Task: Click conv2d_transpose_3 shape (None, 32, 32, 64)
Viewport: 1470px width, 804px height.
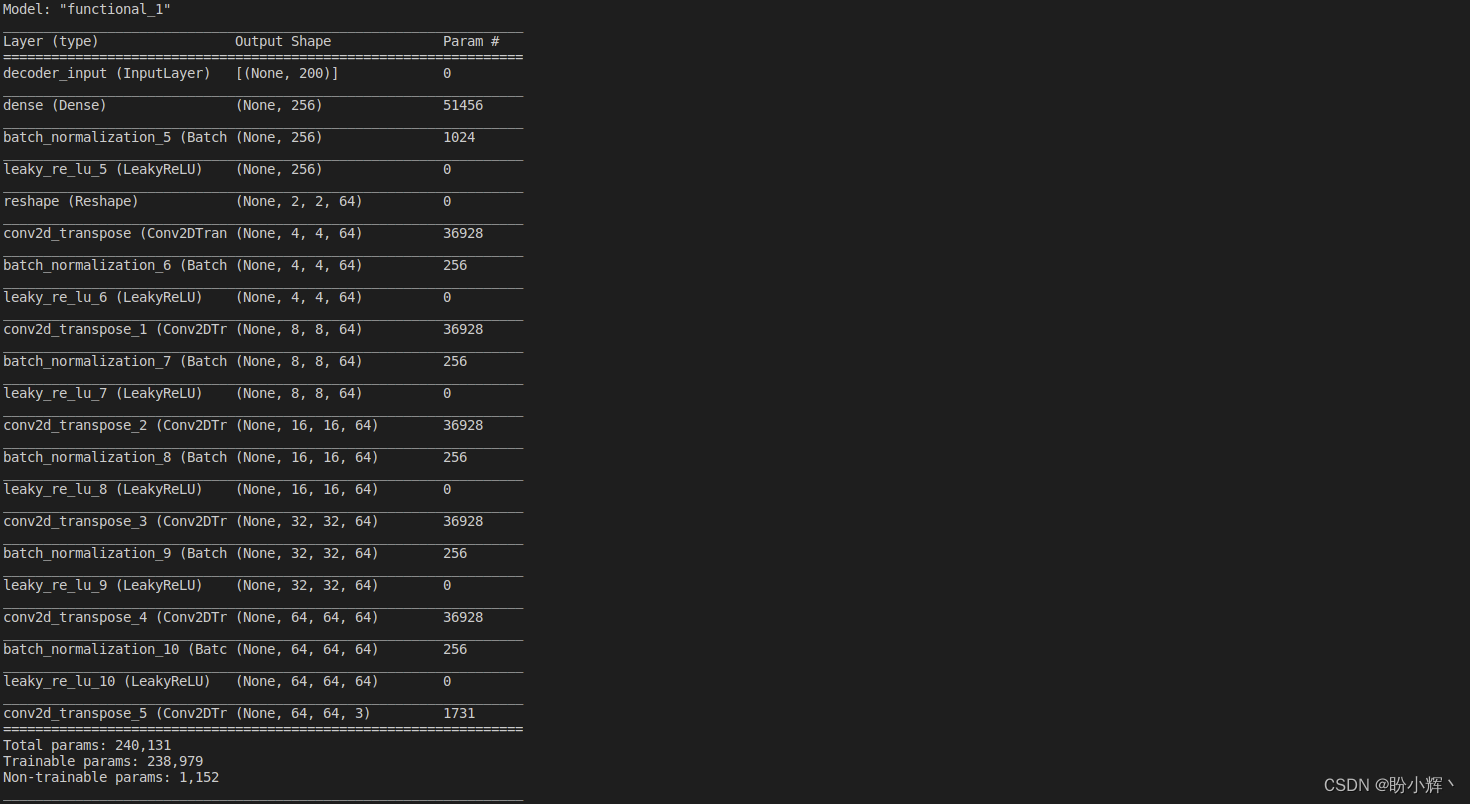Action: 307,522
